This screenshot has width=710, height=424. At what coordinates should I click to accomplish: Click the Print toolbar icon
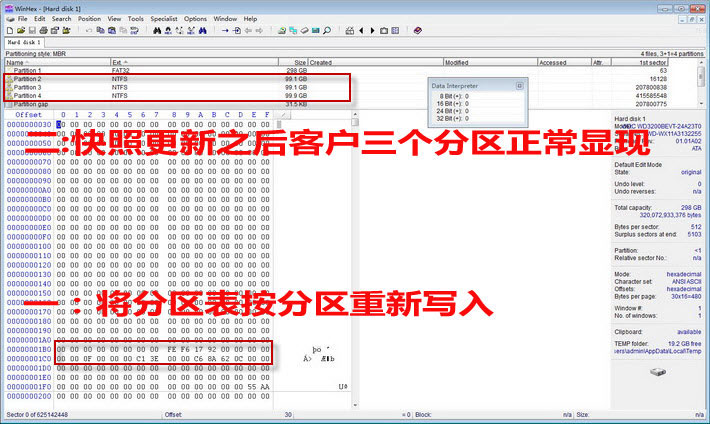[x=43, y=30]
